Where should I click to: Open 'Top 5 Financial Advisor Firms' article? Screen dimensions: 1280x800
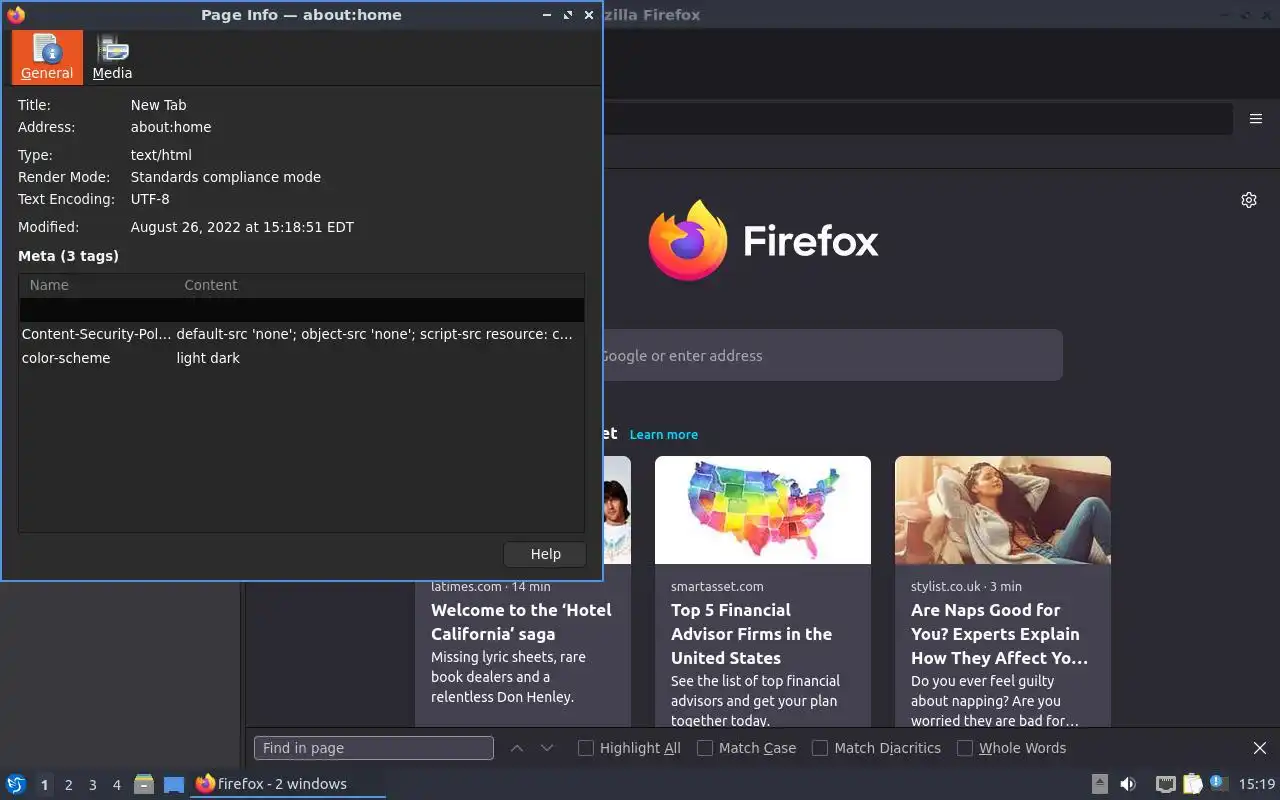[751, 634]
